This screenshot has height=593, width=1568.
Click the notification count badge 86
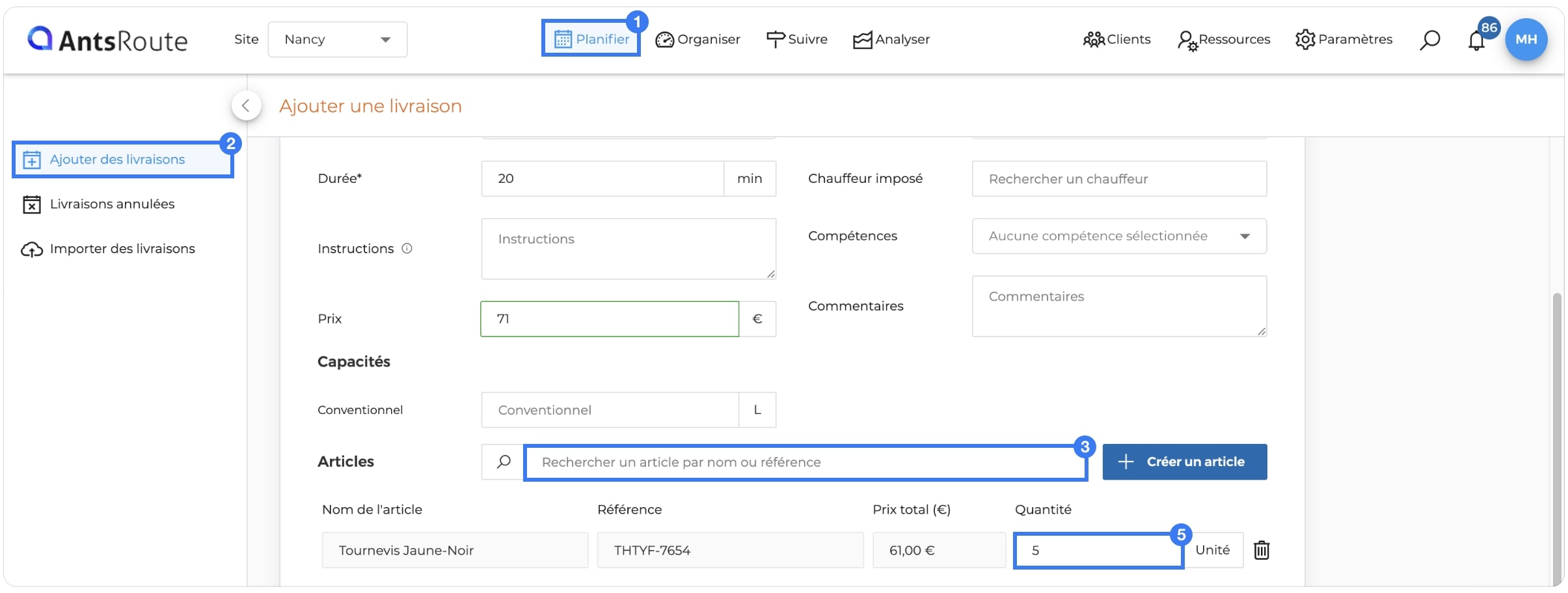pos(1489,27)
